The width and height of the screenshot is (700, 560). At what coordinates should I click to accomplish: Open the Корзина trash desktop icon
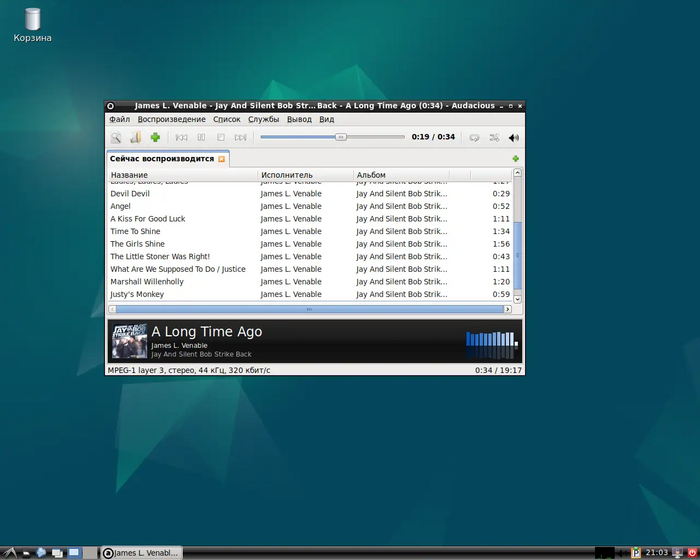pyautogui.click(x=32, y=25)
